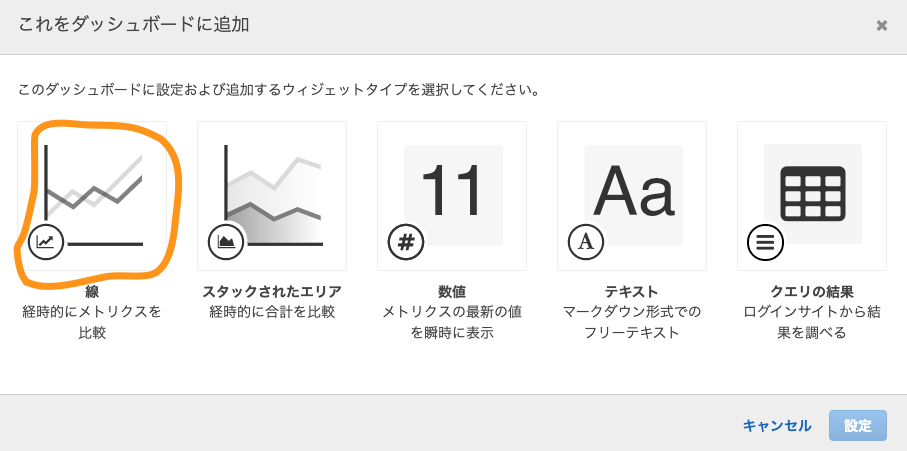This screenshot has width=907, height=451.
Task: Confirm selection with the 設定 button
Action: pyautogui.click(x=858, y=426)
